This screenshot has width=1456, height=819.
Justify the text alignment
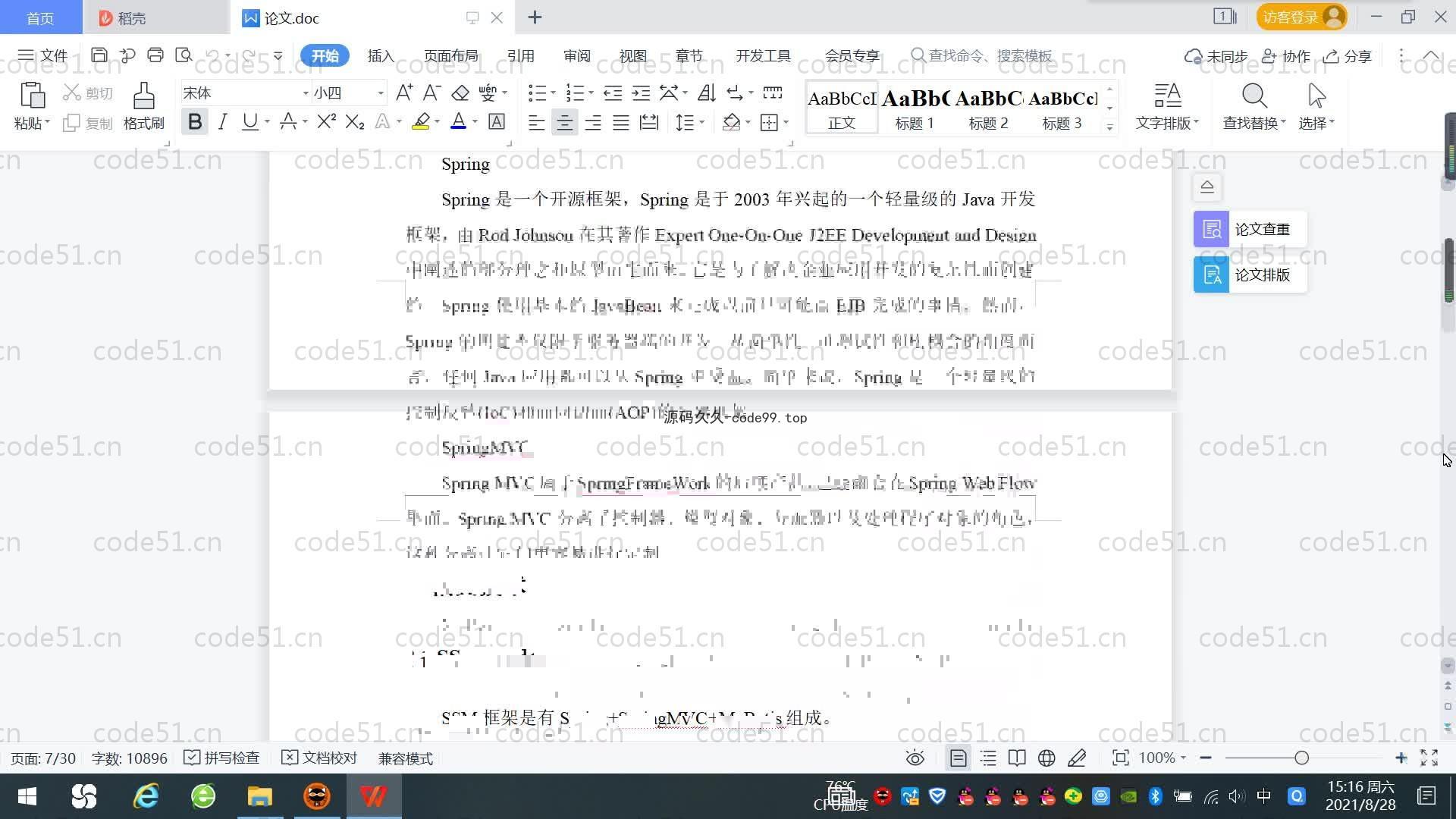621,122
